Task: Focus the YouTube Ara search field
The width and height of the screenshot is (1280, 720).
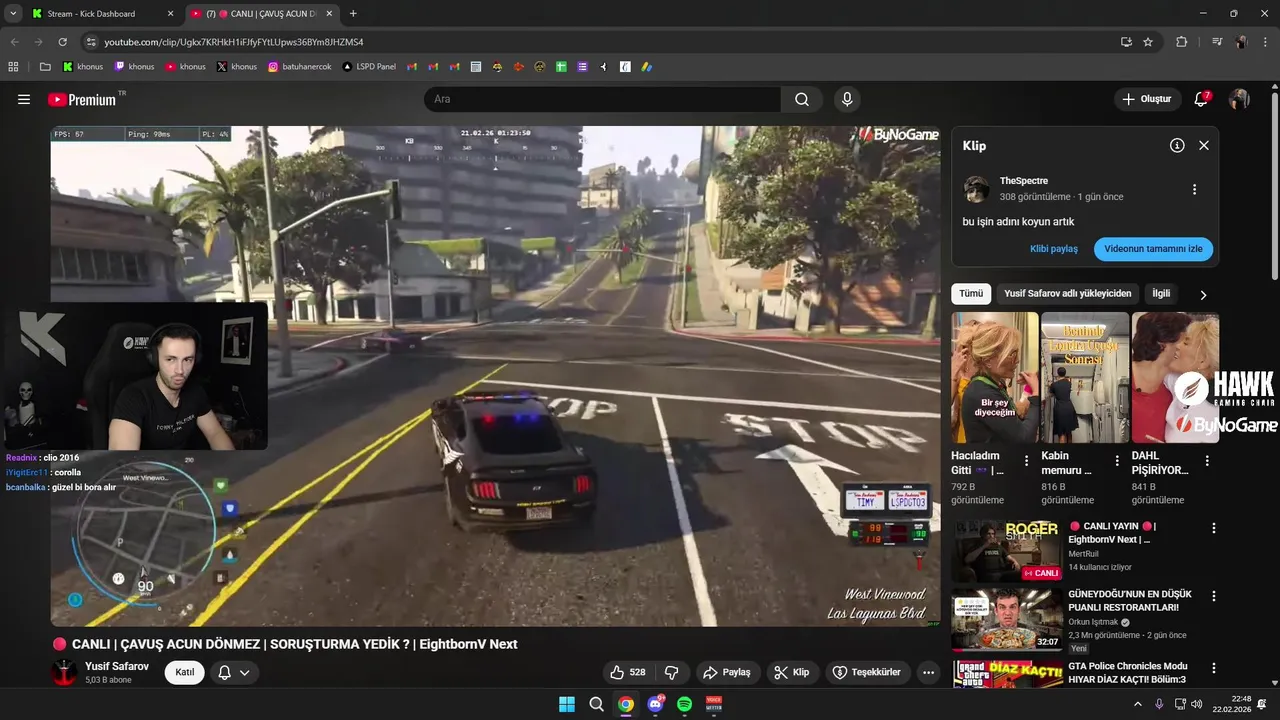Action: (x=604, y=99)
